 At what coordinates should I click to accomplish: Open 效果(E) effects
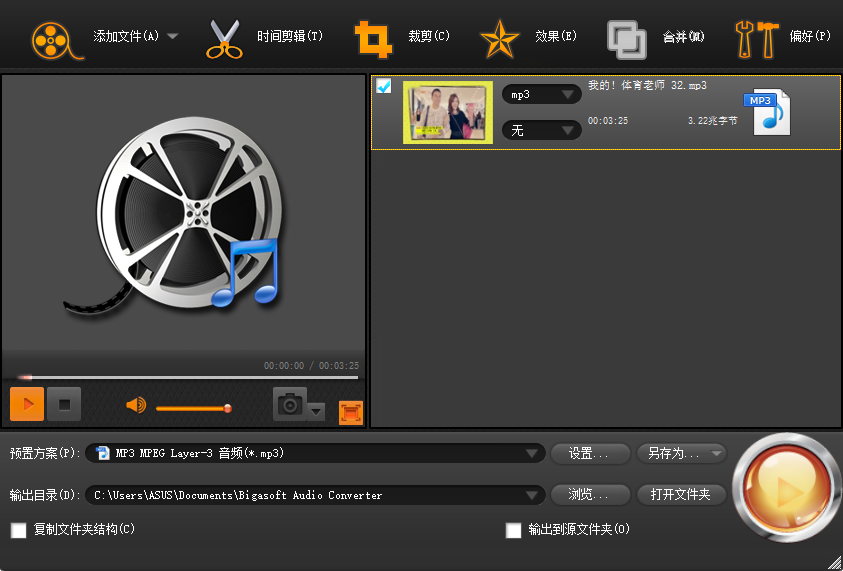pos(556,36)
